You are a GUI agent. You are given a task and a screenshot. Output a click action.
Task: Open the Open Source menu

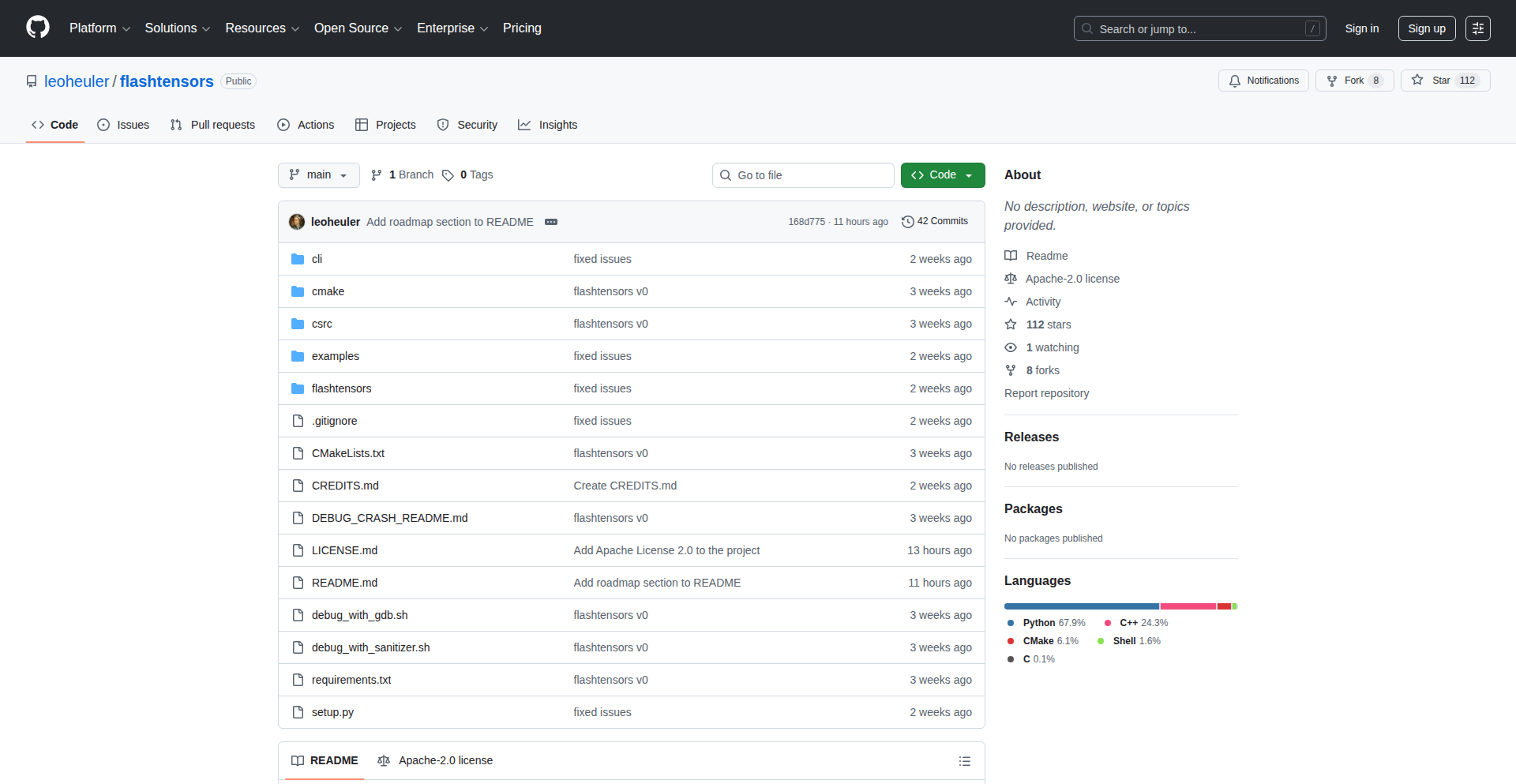click(x=358, y=28)
